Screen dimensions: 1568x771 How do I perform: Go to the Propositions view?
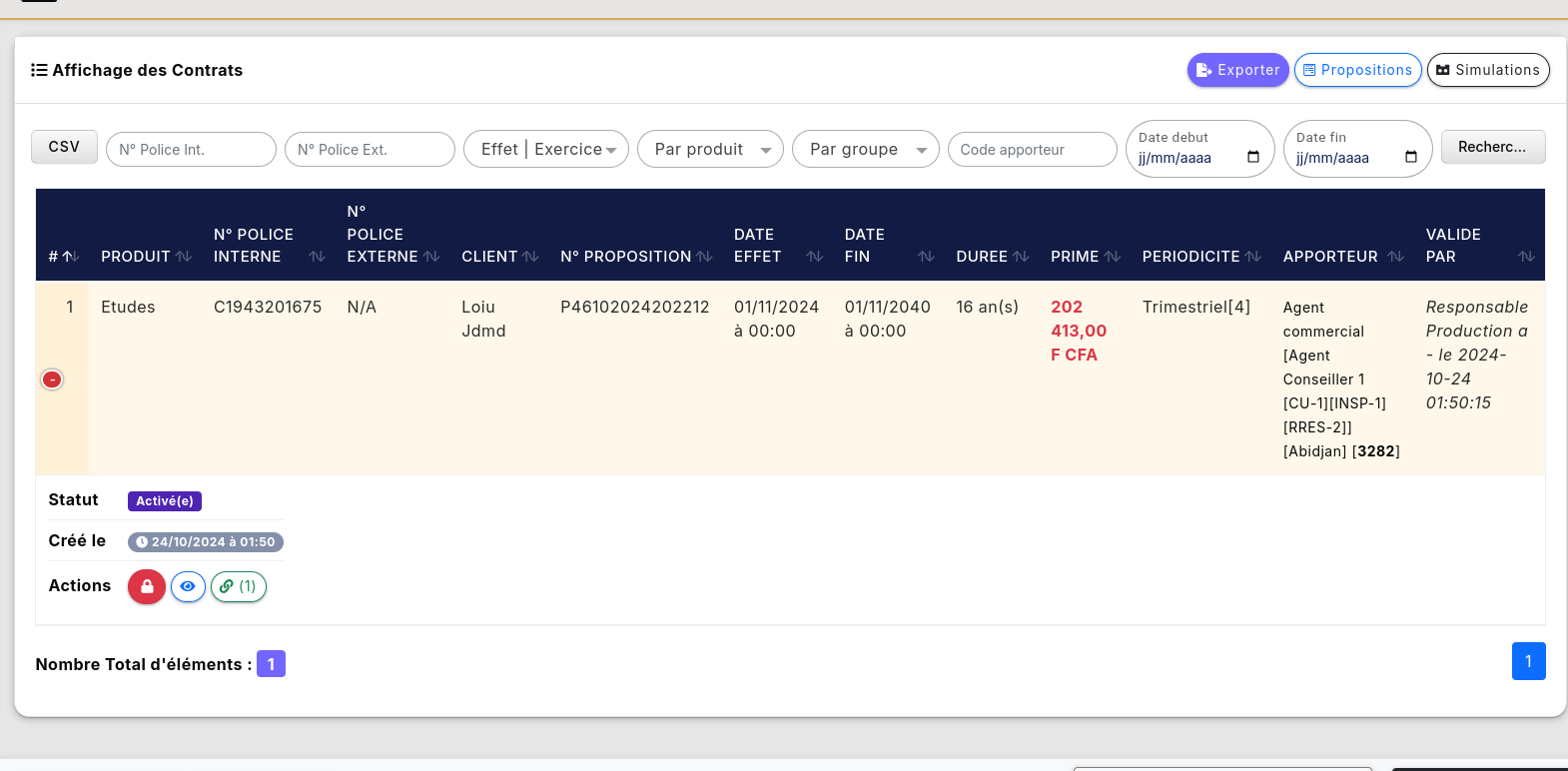[1357, 70]
